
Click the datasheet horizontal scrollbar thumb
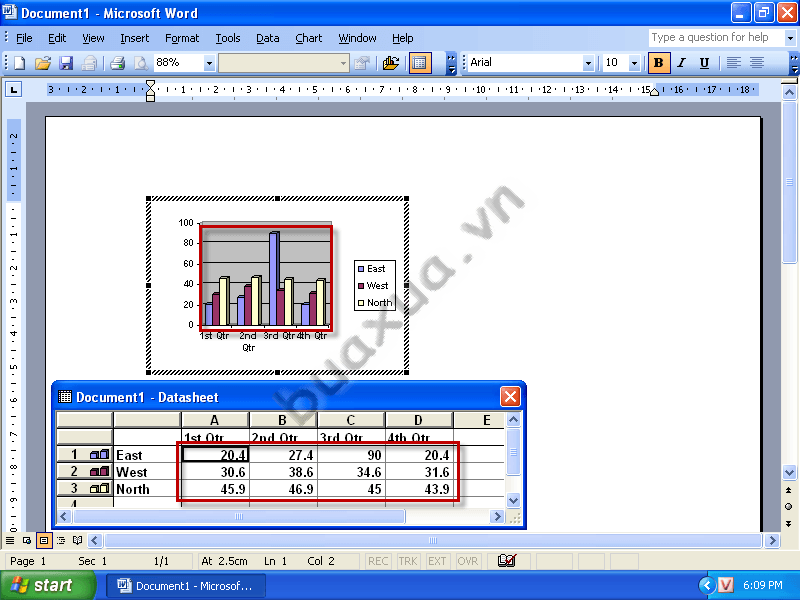click(239, 516)
